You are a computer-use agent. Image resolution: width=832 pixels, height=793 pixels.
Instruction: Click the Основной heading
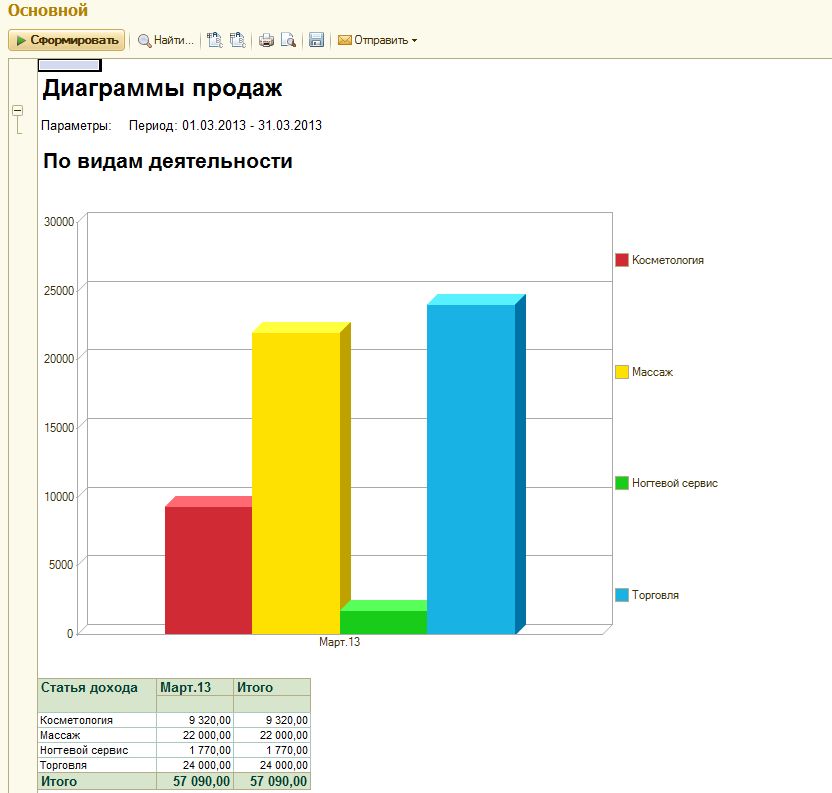point(48,10)
